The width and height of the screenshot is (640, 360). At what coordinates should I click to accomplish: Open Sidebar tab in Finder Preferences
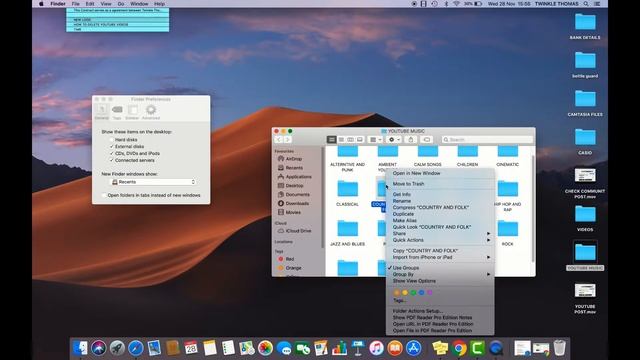[x=132, y=112]
